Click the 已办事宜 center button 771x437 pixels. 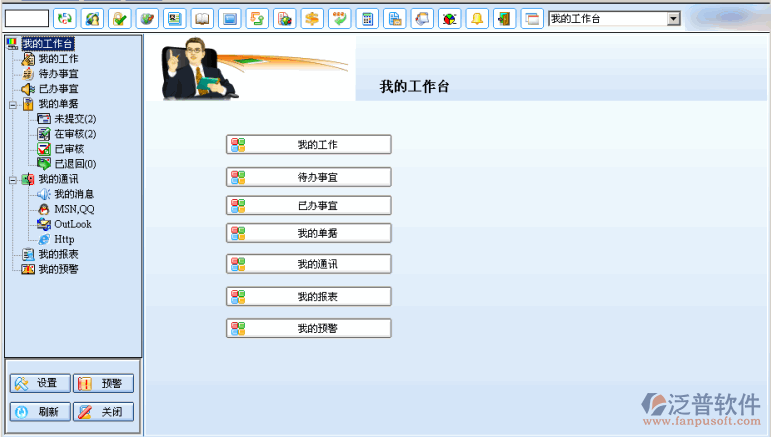click(x=309, y=205)
